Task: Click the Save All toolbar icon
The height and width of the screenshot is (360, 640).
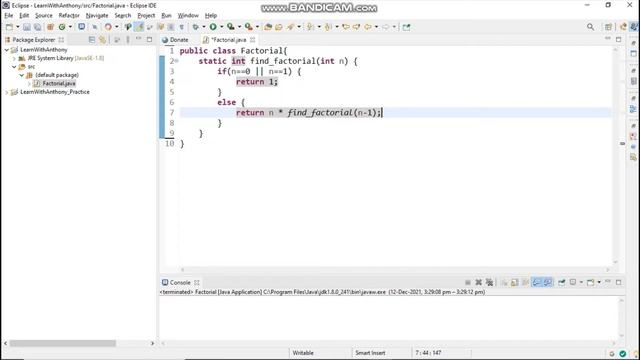Action: [x=37, y=27]
